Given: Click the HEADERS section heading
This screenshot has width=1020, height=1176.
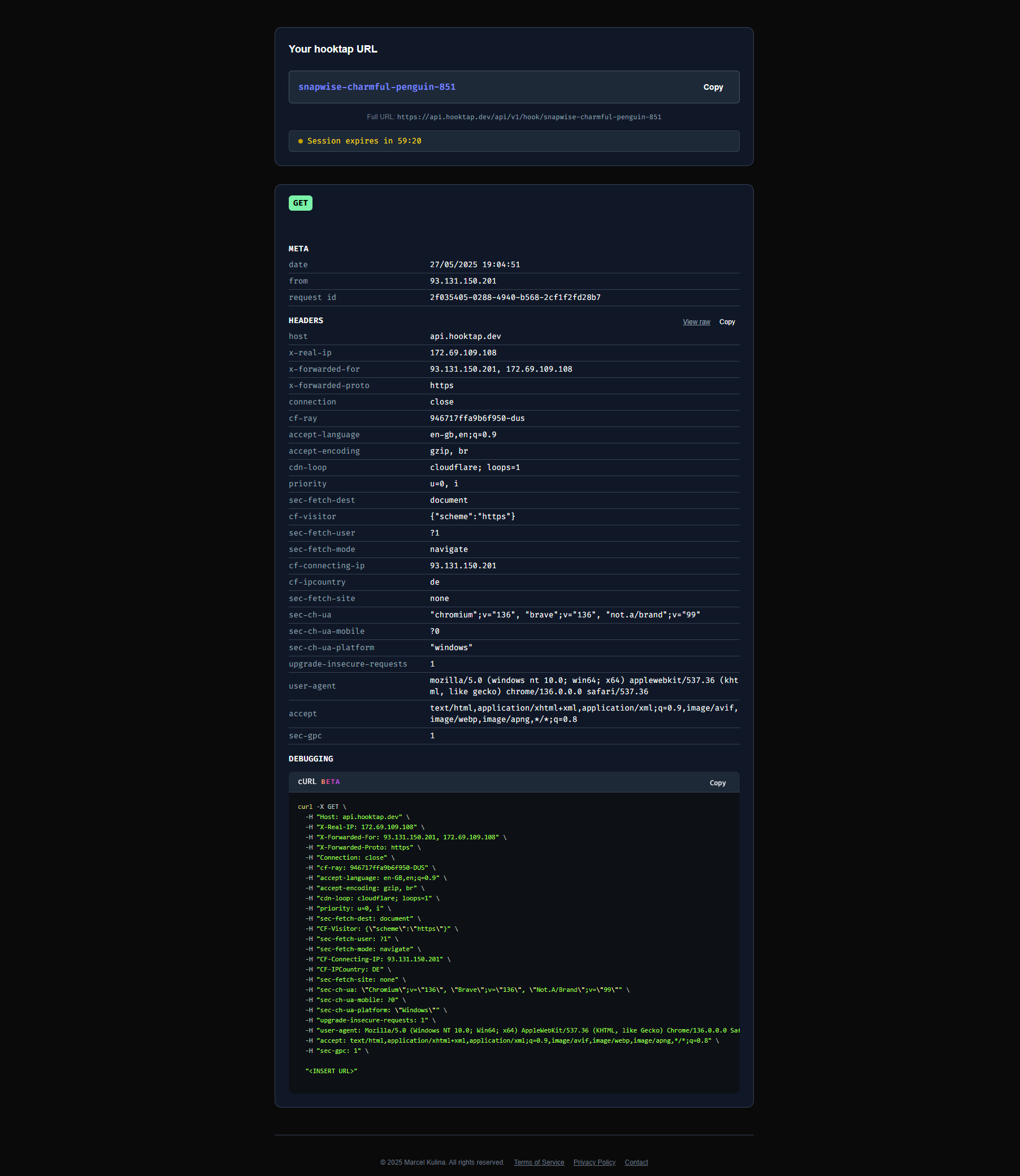Looking at the screenshot, I should pos(306,321).
